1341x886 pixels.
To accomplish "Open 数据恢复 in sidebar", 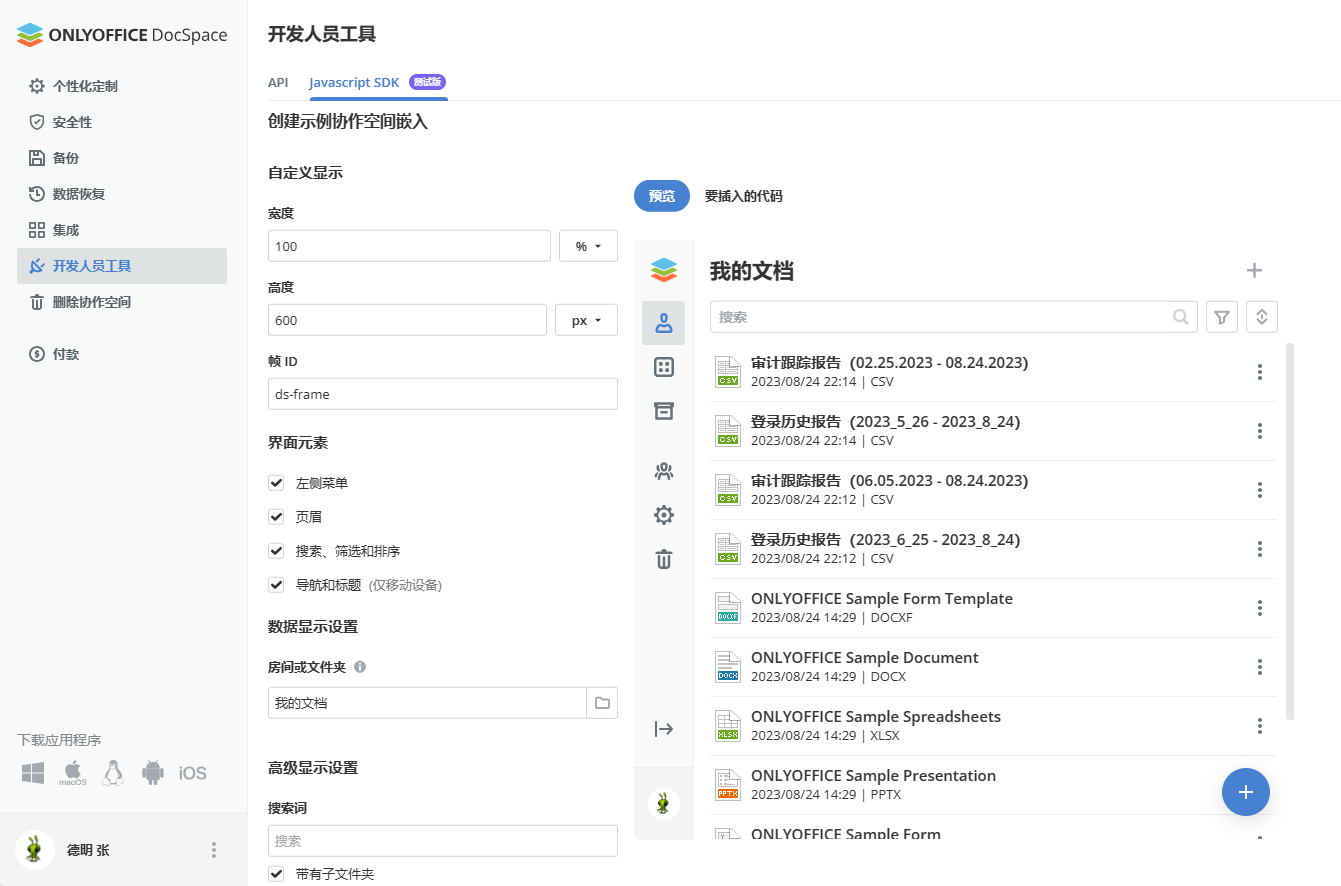I will point(122,194).
